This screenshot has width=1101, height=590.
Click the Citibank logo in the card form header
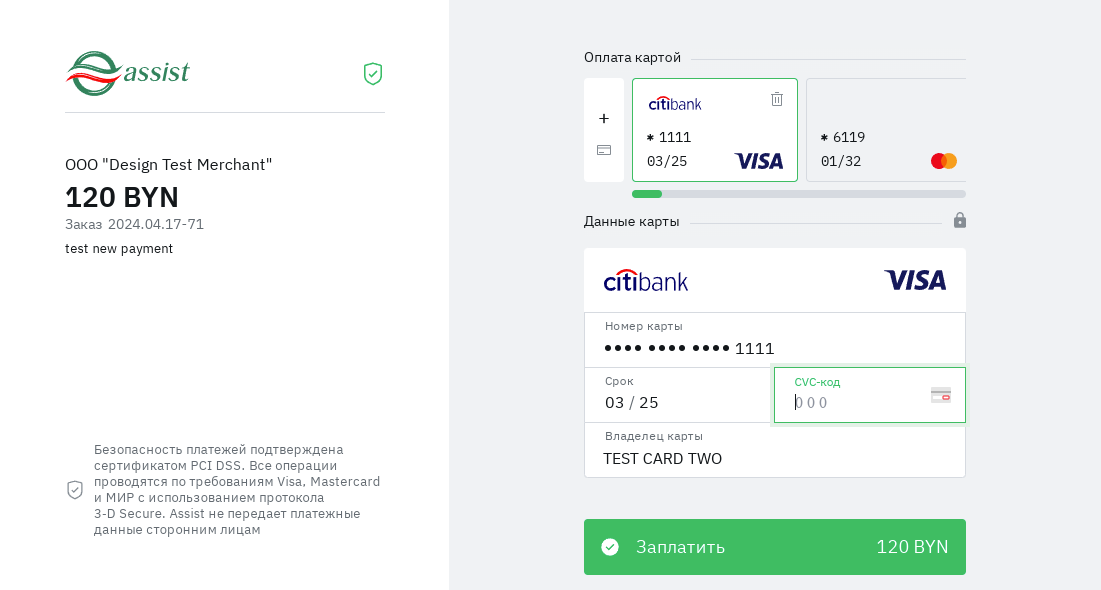click(x=646, y=280)
